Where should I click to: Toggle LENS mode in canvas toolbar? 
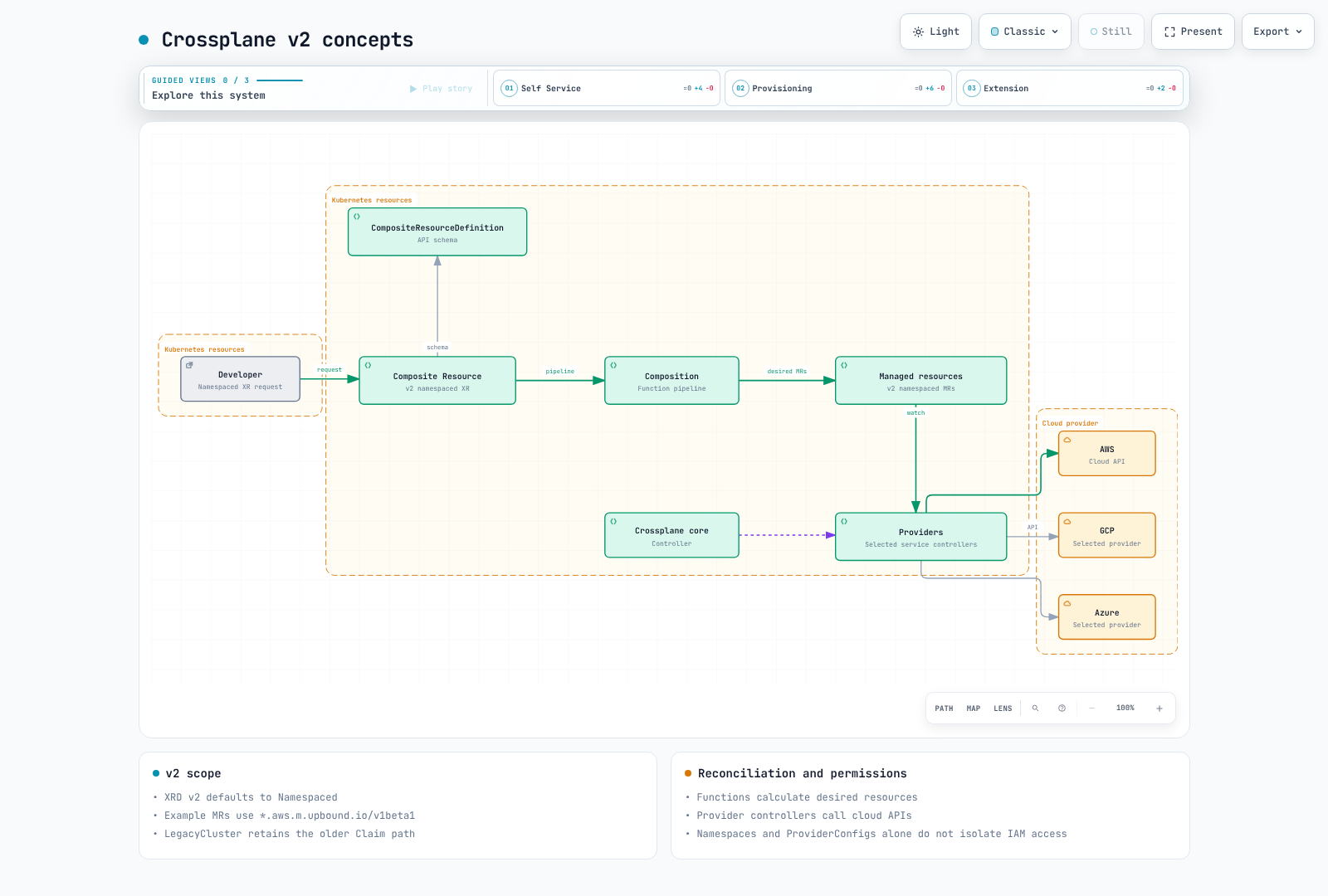point(1003,709)
